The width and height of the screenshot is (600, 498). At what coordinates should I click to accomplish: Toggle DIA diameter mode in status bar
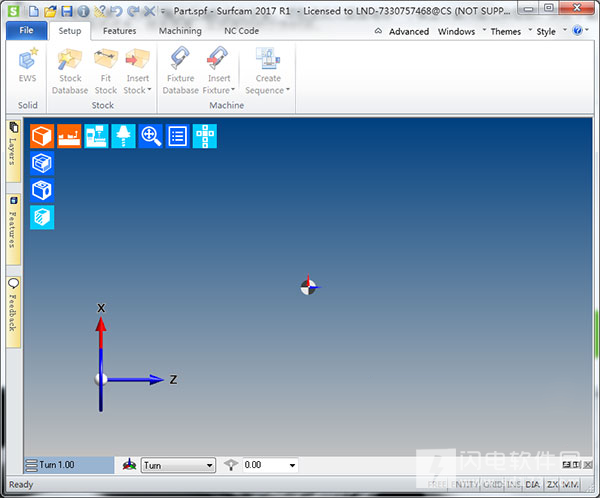(533, 485)
